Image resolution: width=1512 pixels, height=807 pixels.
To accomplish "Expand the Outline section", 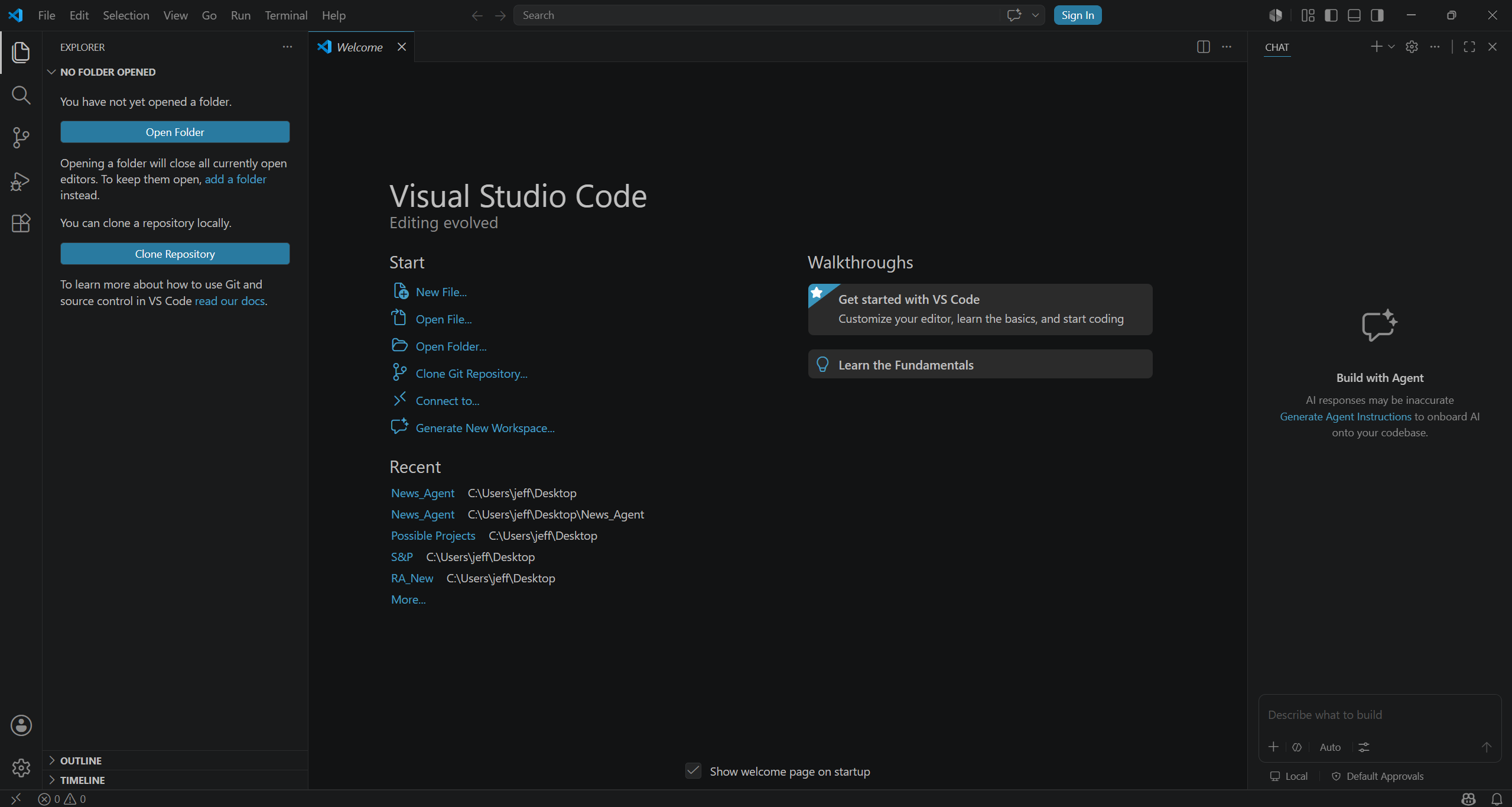I will (x=175, y=760).
